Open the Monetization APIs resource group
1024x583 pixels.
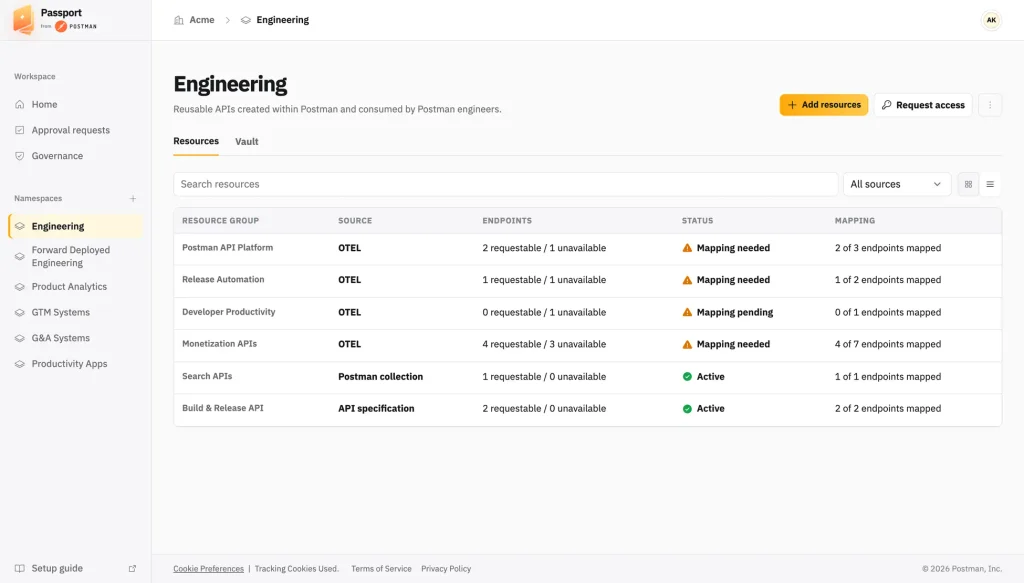[x=219, y=343]
